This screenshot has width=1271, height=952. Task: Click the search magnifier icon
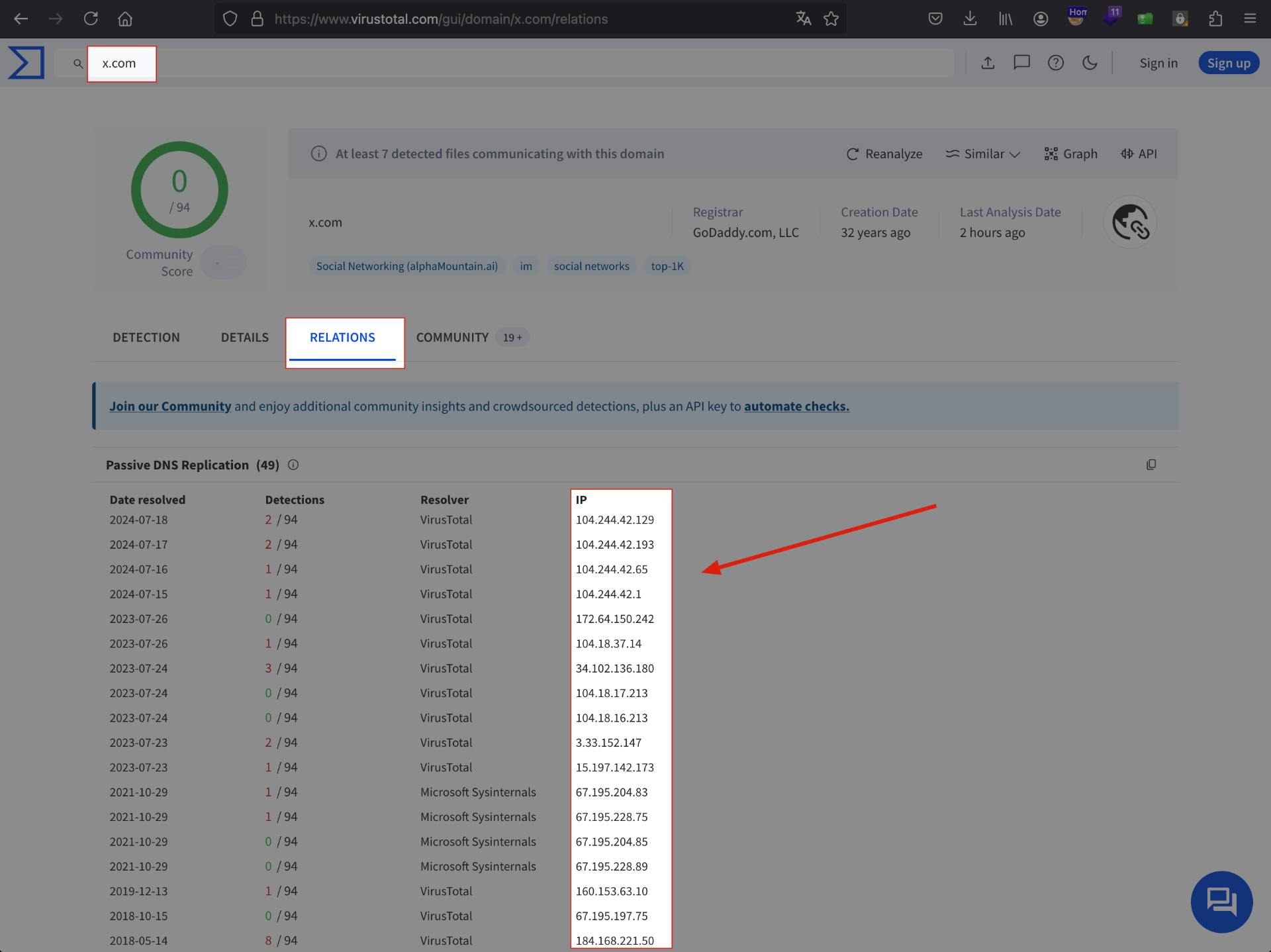pyautogui.click(x=78, y=64)
